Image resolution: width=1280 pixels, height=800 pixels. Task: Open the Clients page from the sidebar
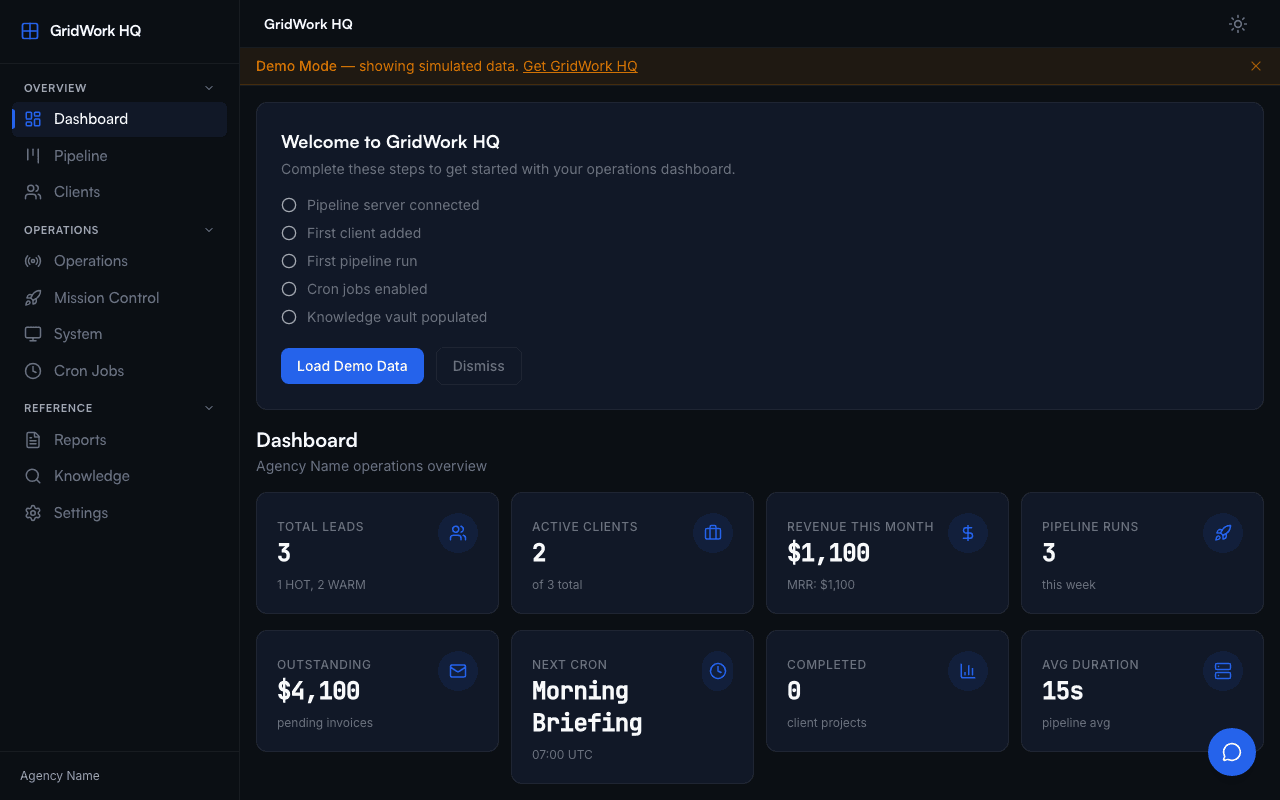76,191
